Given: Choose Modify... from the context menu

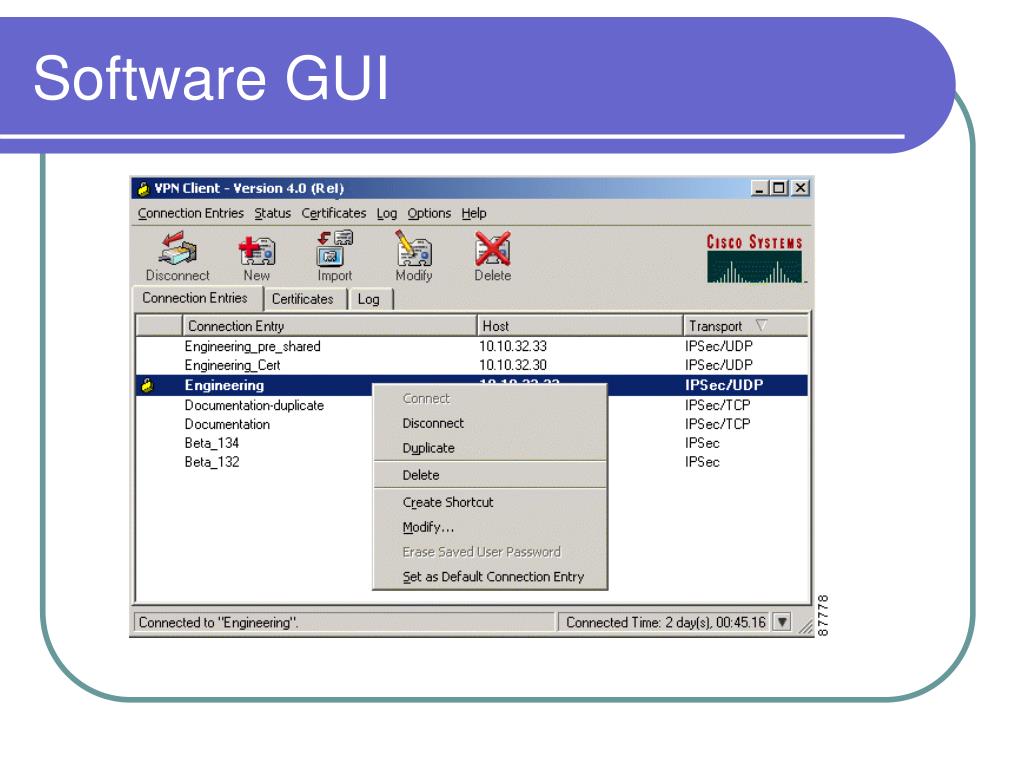Looking at the screenshot, I should [490, 527].
